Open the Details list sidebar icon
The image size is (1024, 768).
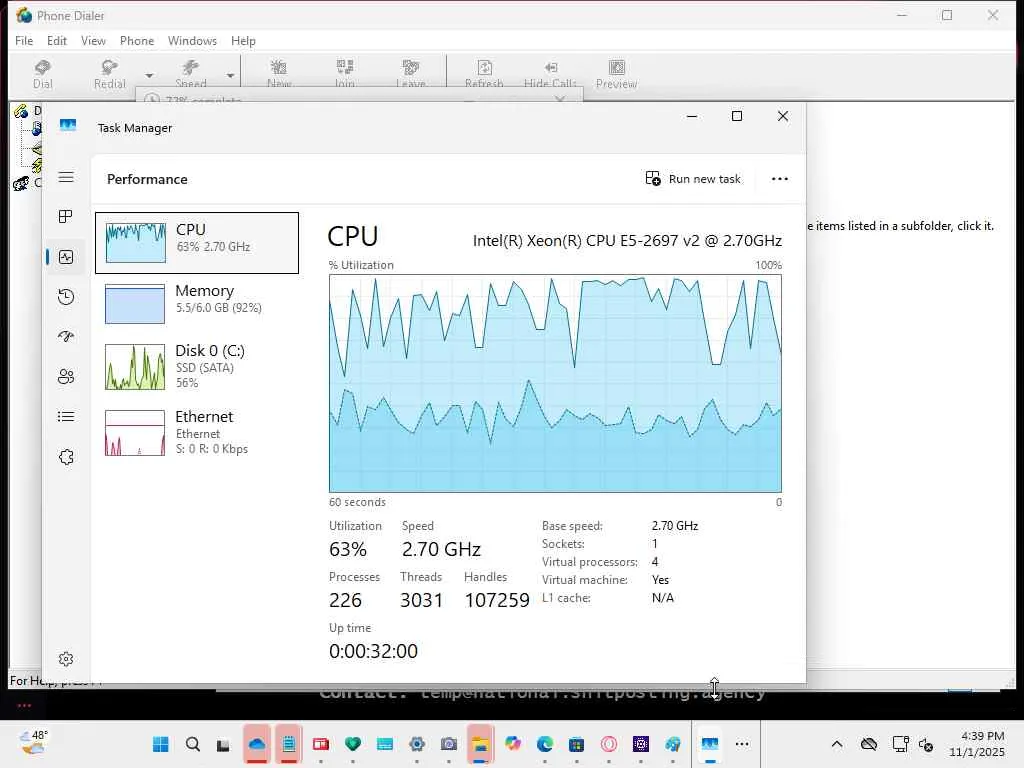pos(66,417)
